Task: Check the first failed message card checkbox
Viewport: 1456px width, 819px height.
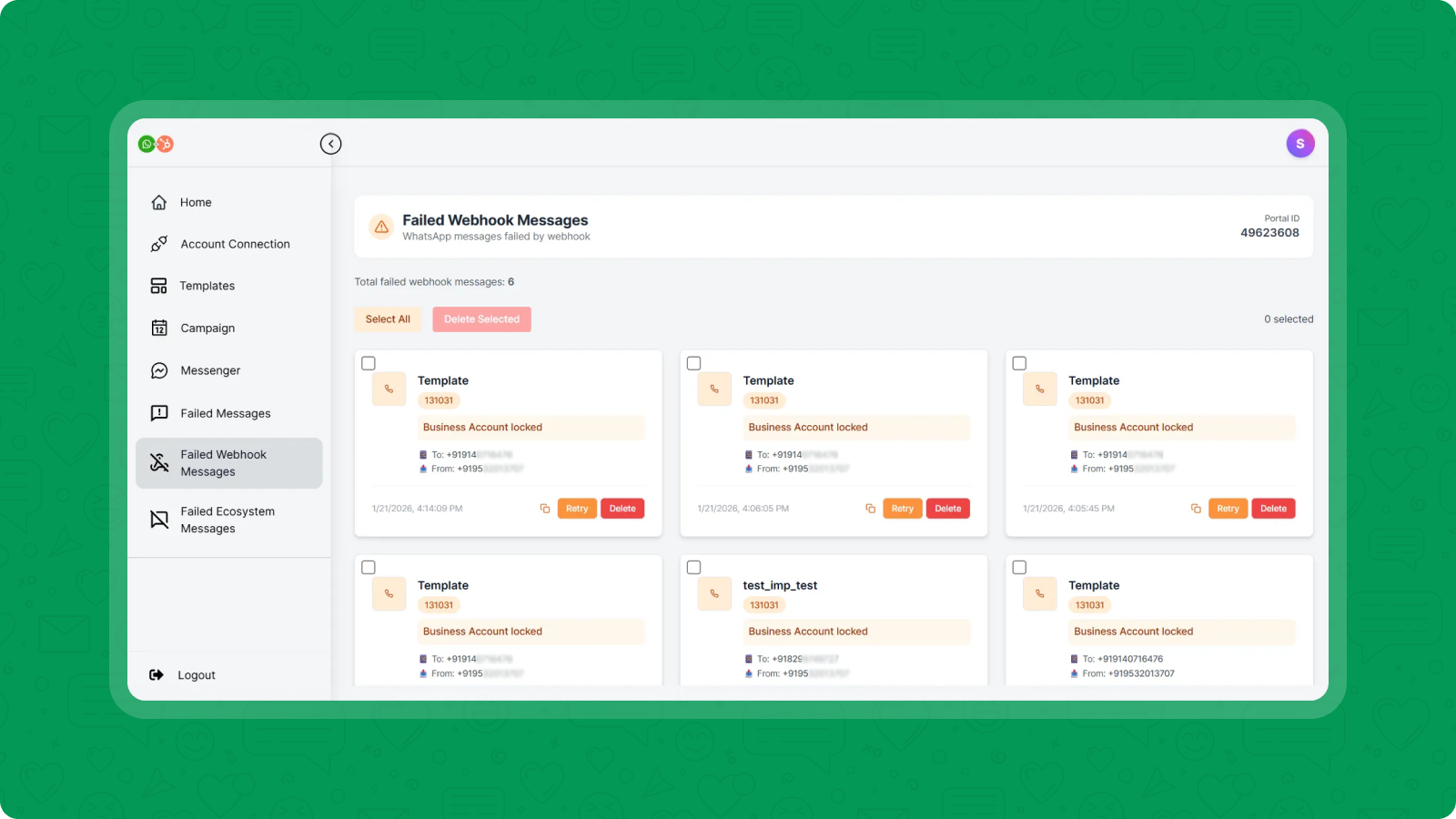Action: pyautogui.click(x=369, y=363)
